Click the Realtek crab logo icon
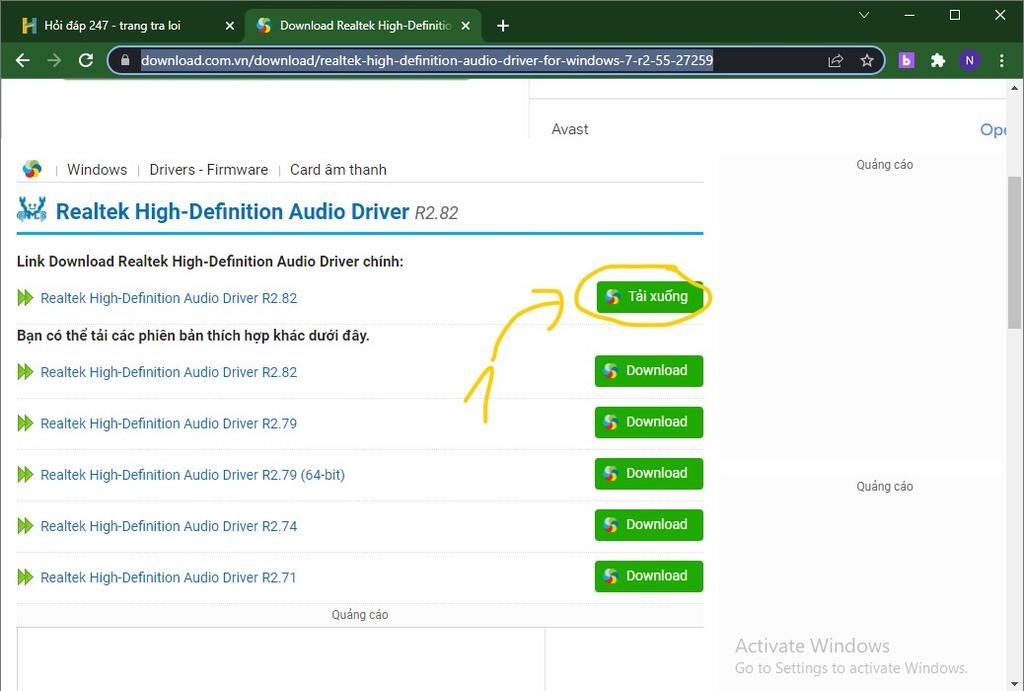This screenshot has width=1024, height=691. click(x=32, y=210)
